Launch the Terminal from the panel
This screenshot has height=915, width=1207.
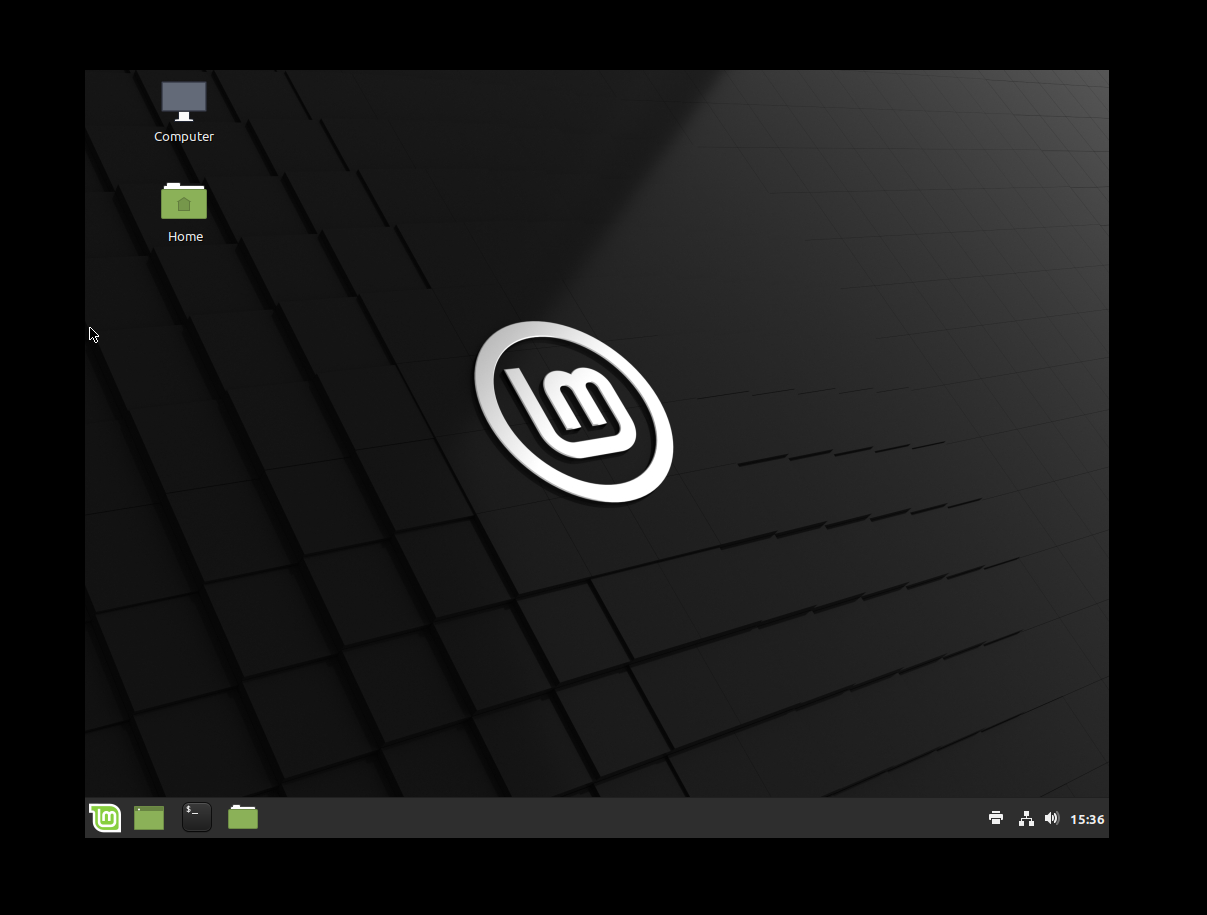coord(197,818)
